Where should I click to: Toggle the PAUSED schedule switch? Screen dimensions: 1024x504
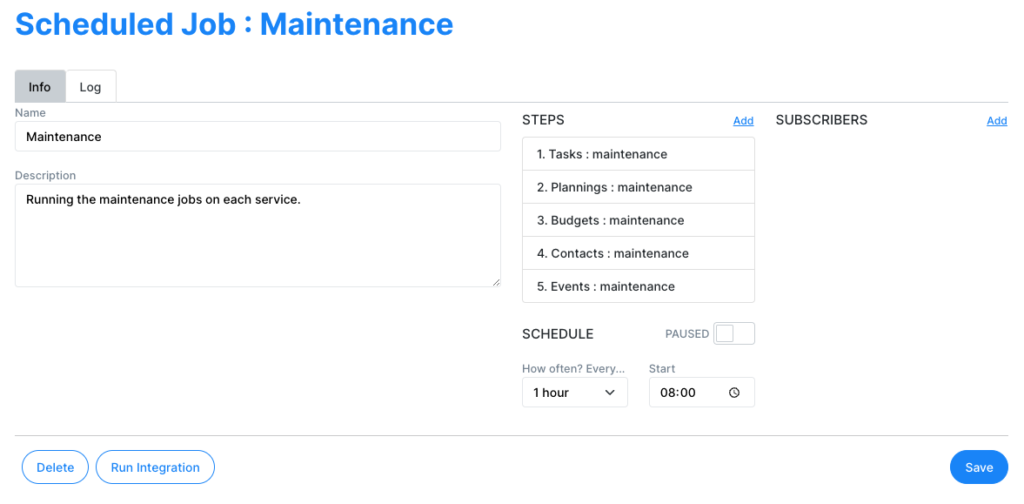(x=734, y=334)
